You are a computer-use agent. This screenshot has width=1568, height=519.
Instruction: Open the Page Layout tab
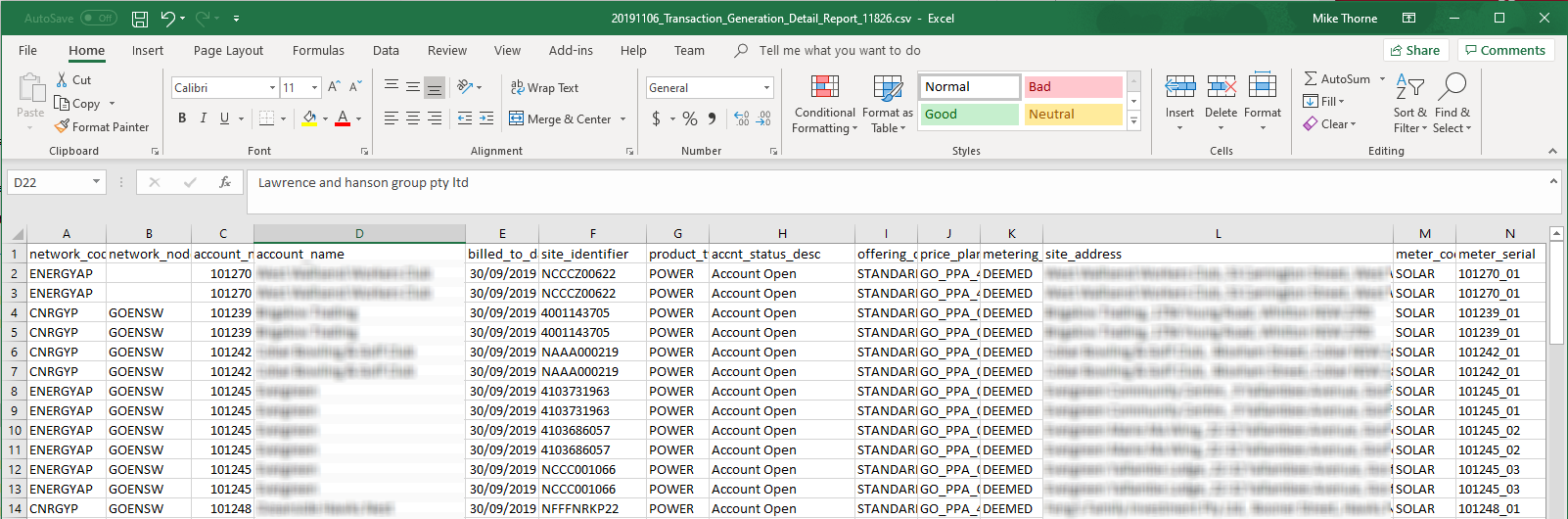coord(228,50)
